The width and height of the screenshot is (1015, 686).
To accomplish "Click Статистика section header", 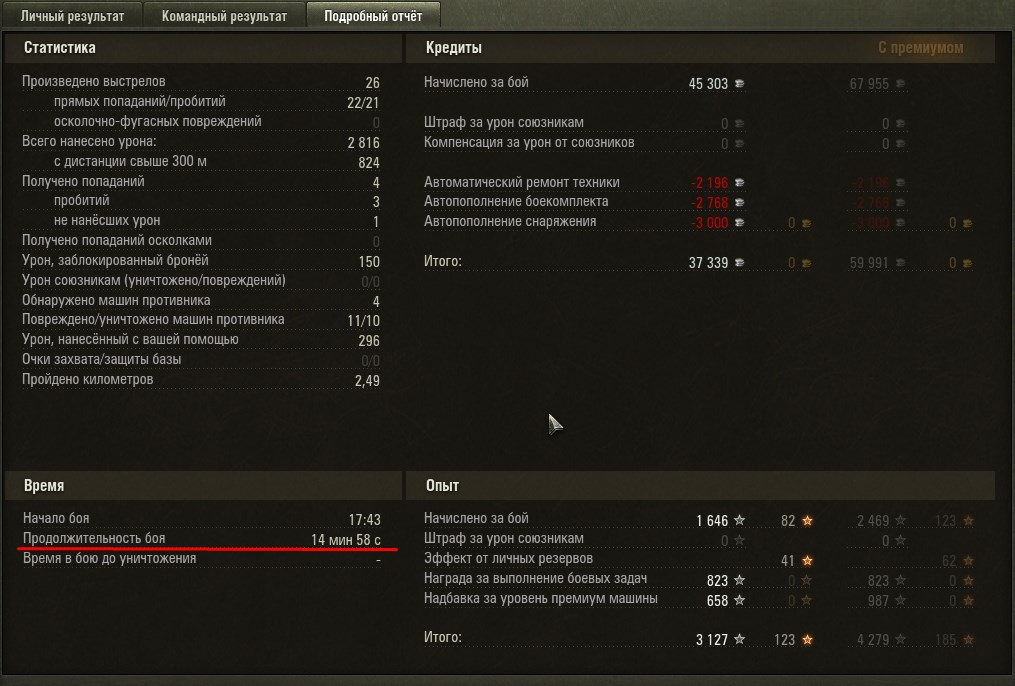I will (60, 48).
